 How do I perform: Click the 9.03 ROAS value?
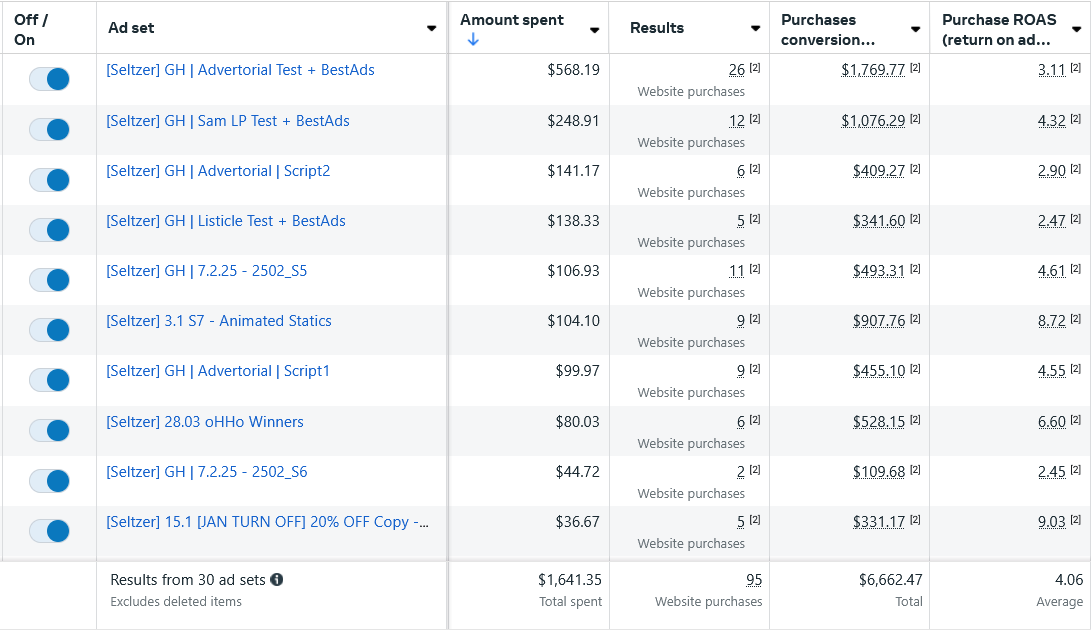tap(1051, 522)
